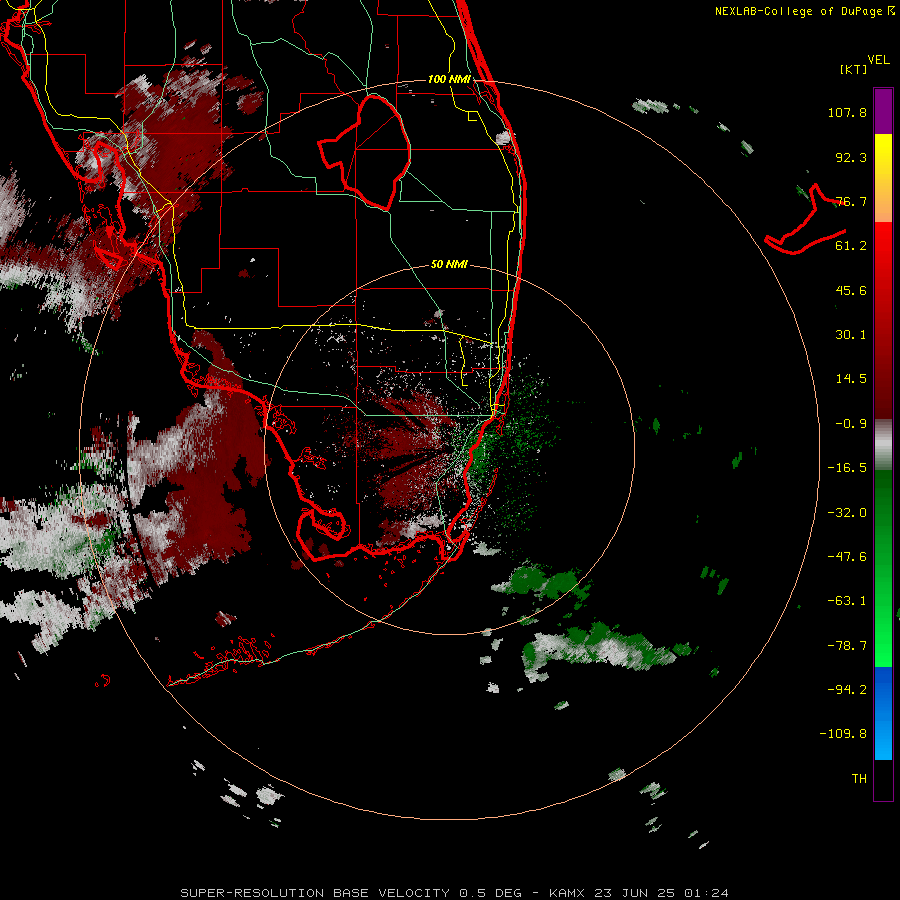The width and height of the screenshot is (900, 900).
Task: Click the 92.3 velocity scale value
Action: click(x=851, y=157)
